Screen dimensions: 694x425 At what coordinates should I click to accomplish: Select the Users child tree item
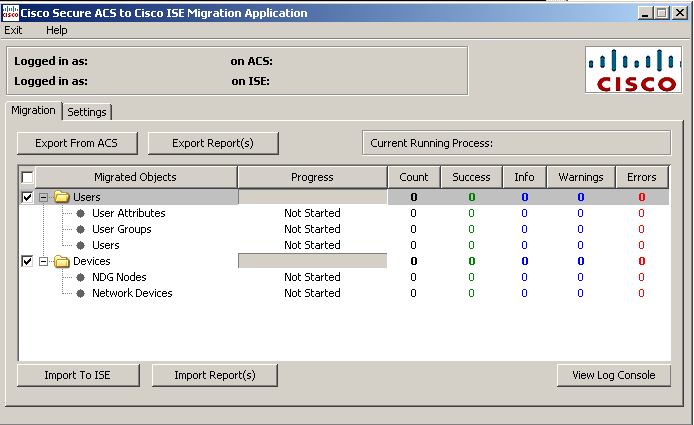(x=106, y=245)
